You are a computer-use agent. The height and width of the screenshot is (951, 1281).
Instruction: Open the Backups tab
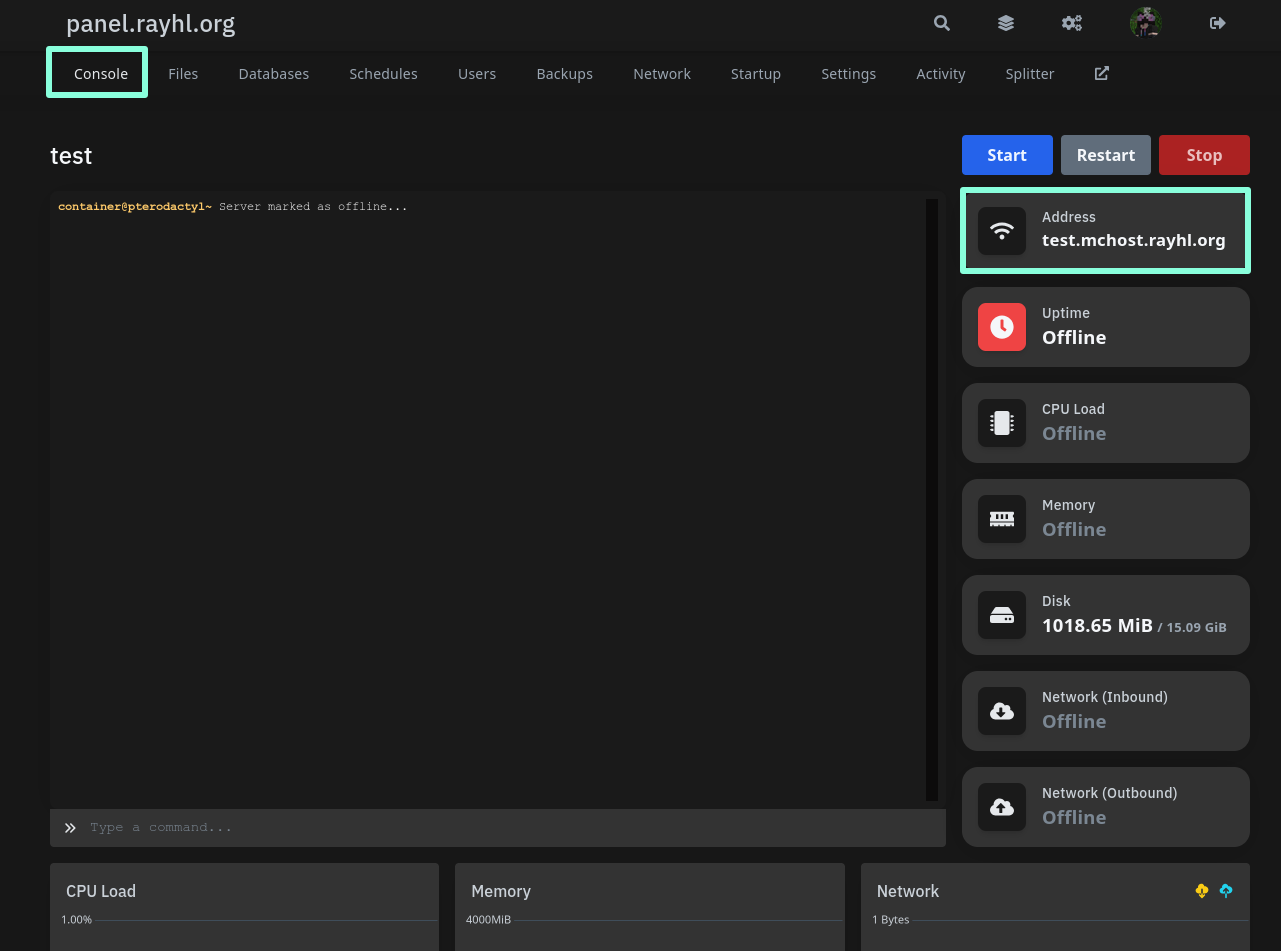pyautogui.click(x=564, y=74)
